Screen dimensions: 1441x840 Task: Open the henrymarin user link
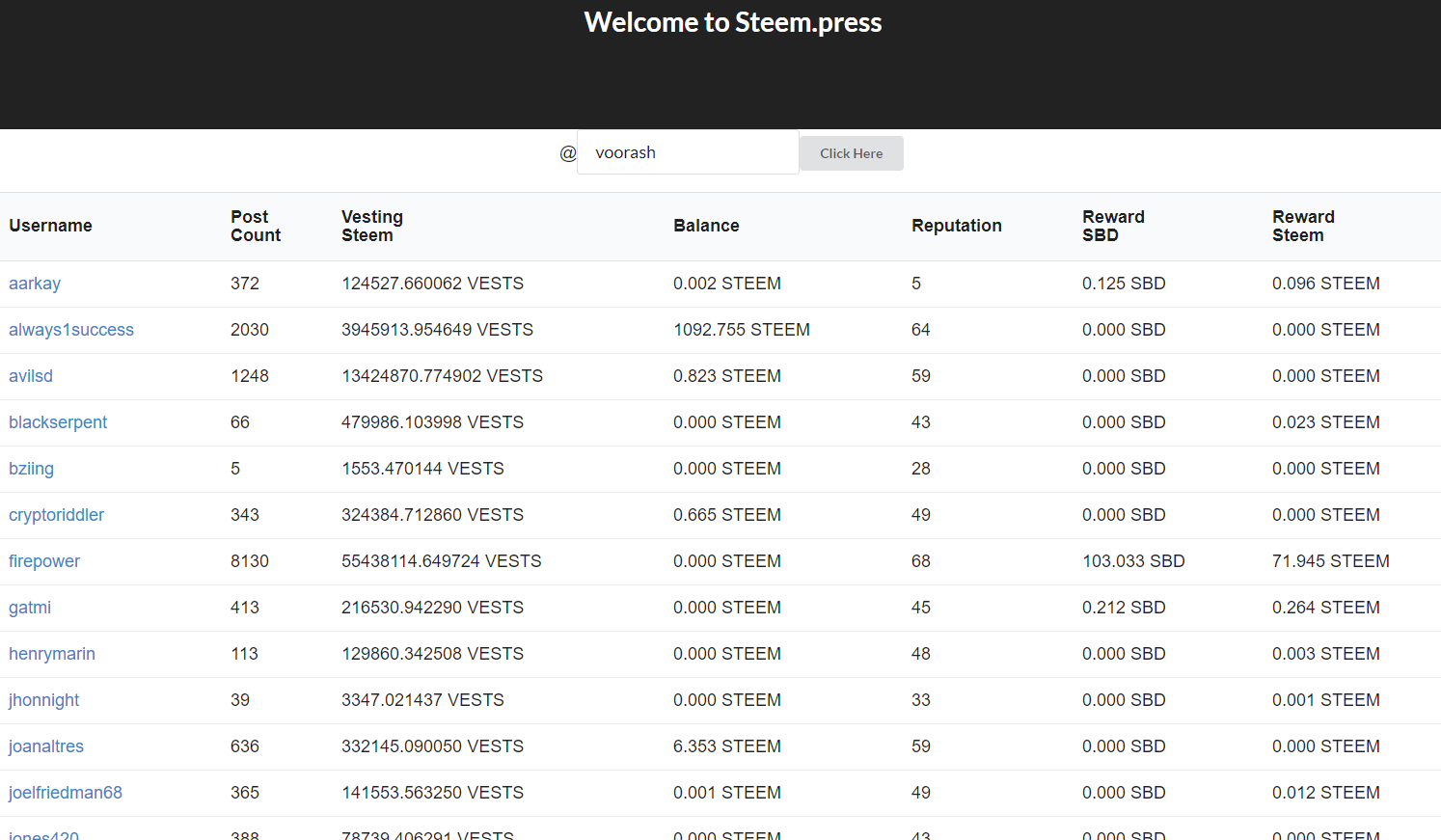tap(52, 654)
